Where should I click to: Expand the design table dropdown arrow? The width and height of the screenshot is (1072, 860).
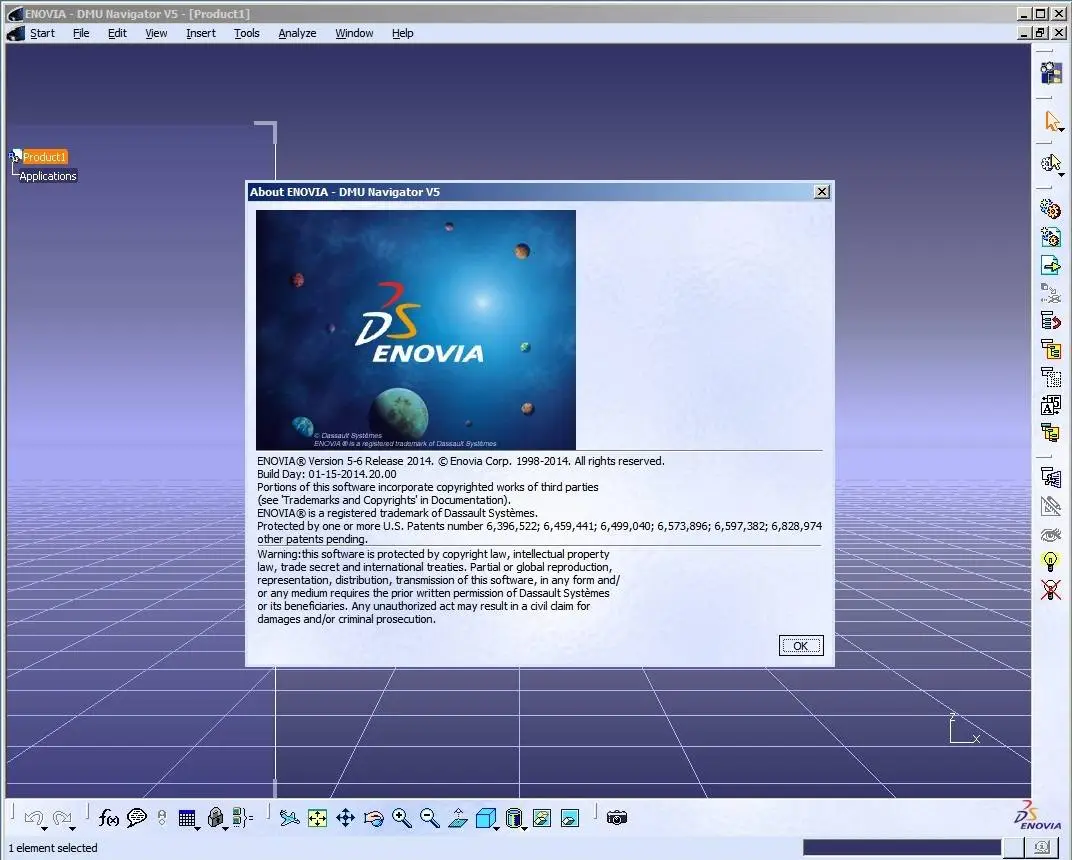click(198, 829)
